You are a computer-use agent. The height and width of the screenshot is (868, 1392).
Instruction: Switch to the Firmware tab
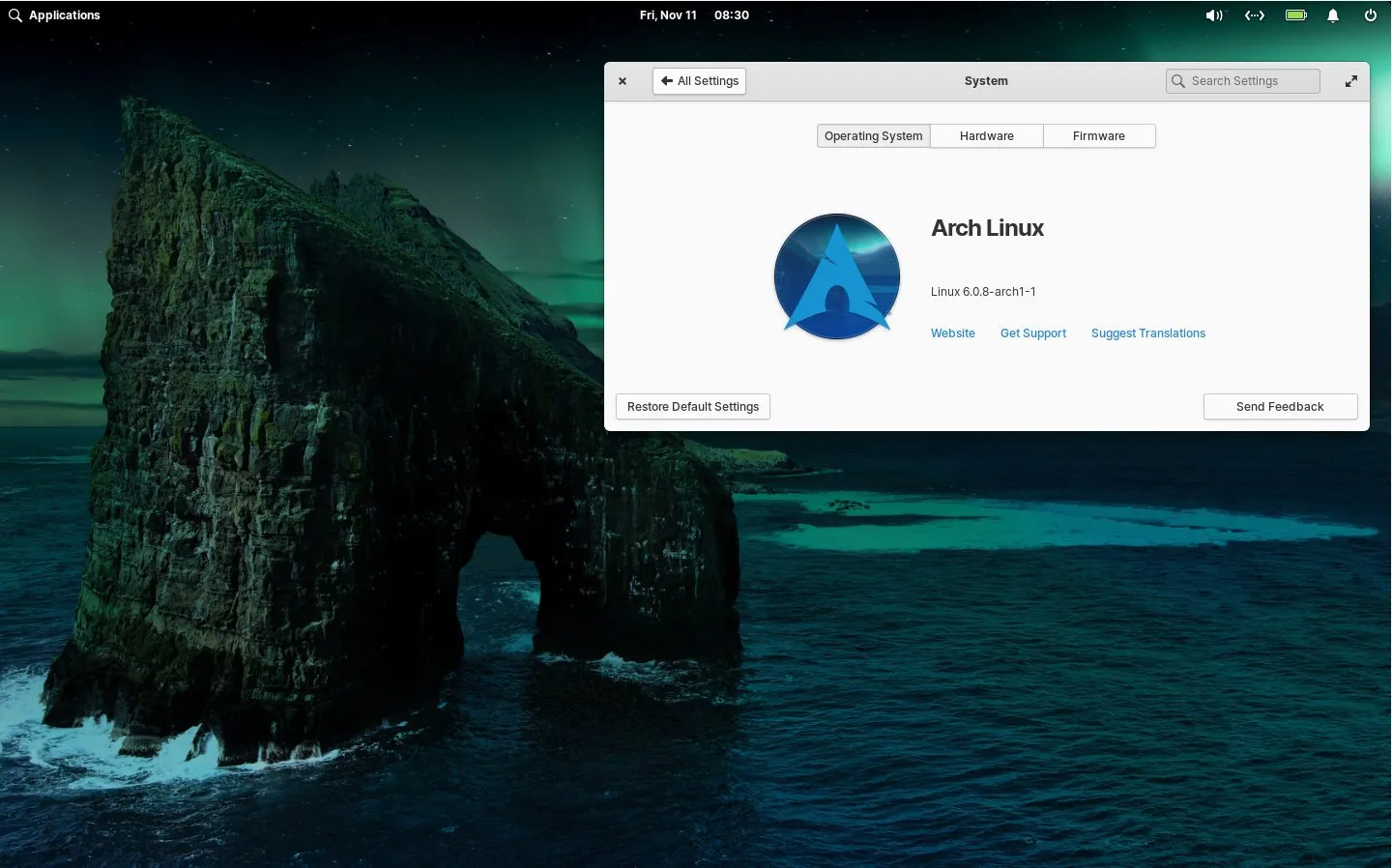coord(1098,135)
